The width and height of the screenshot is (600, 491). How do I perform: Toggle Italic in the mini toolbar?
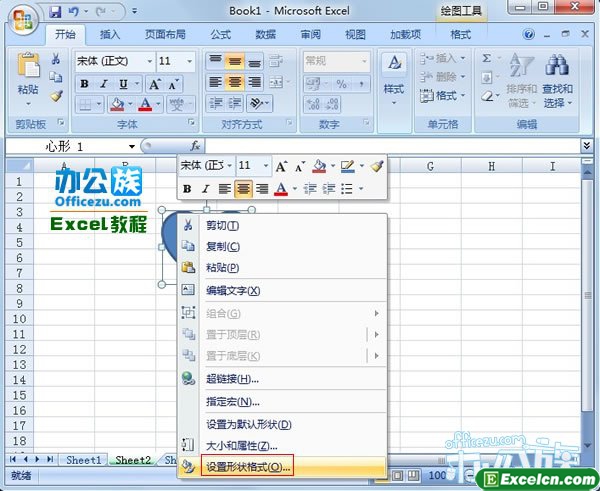coord(206,189)
